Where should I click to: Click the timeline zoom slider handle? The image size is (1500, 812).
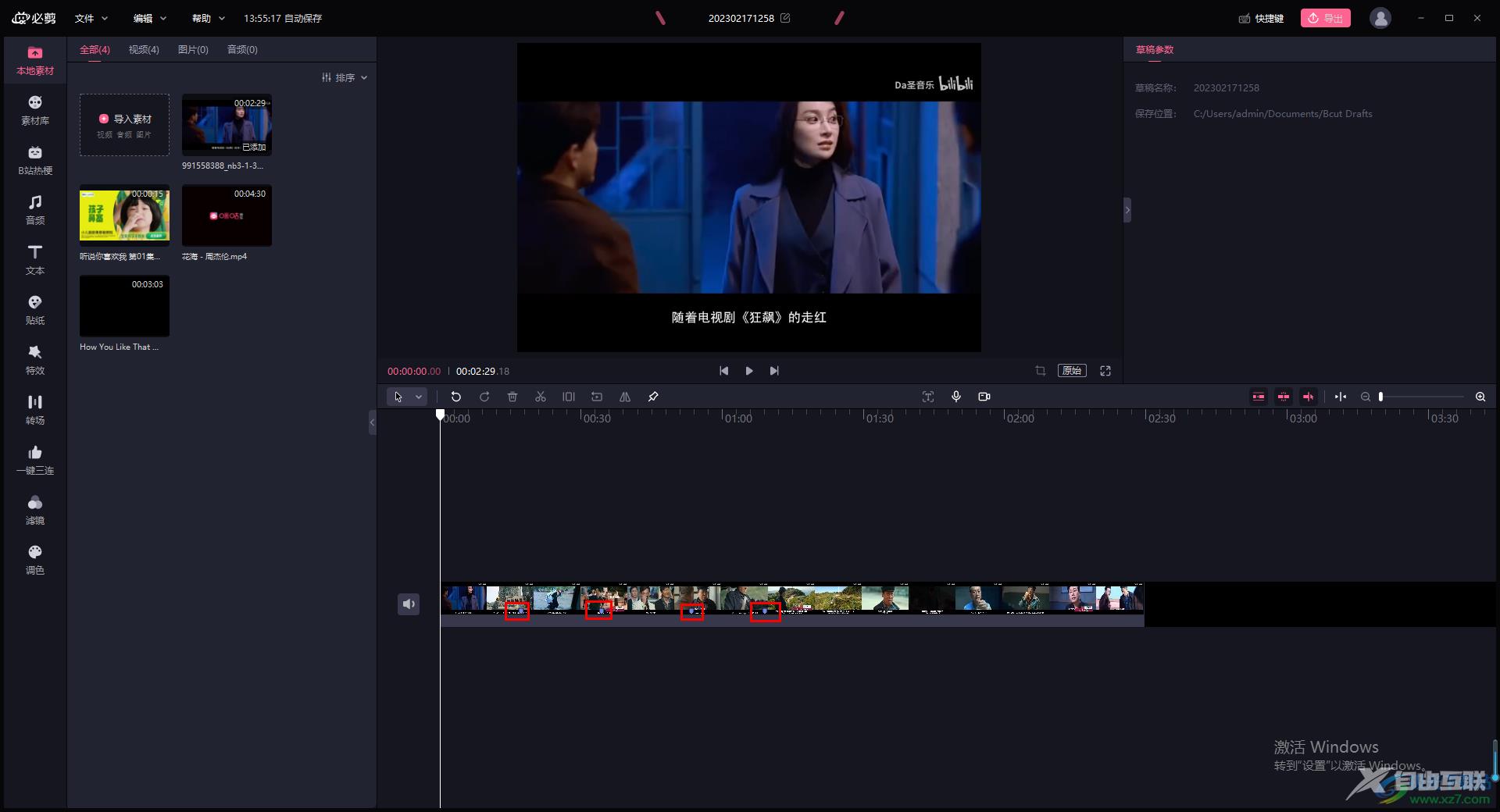tap(1380, 397)
